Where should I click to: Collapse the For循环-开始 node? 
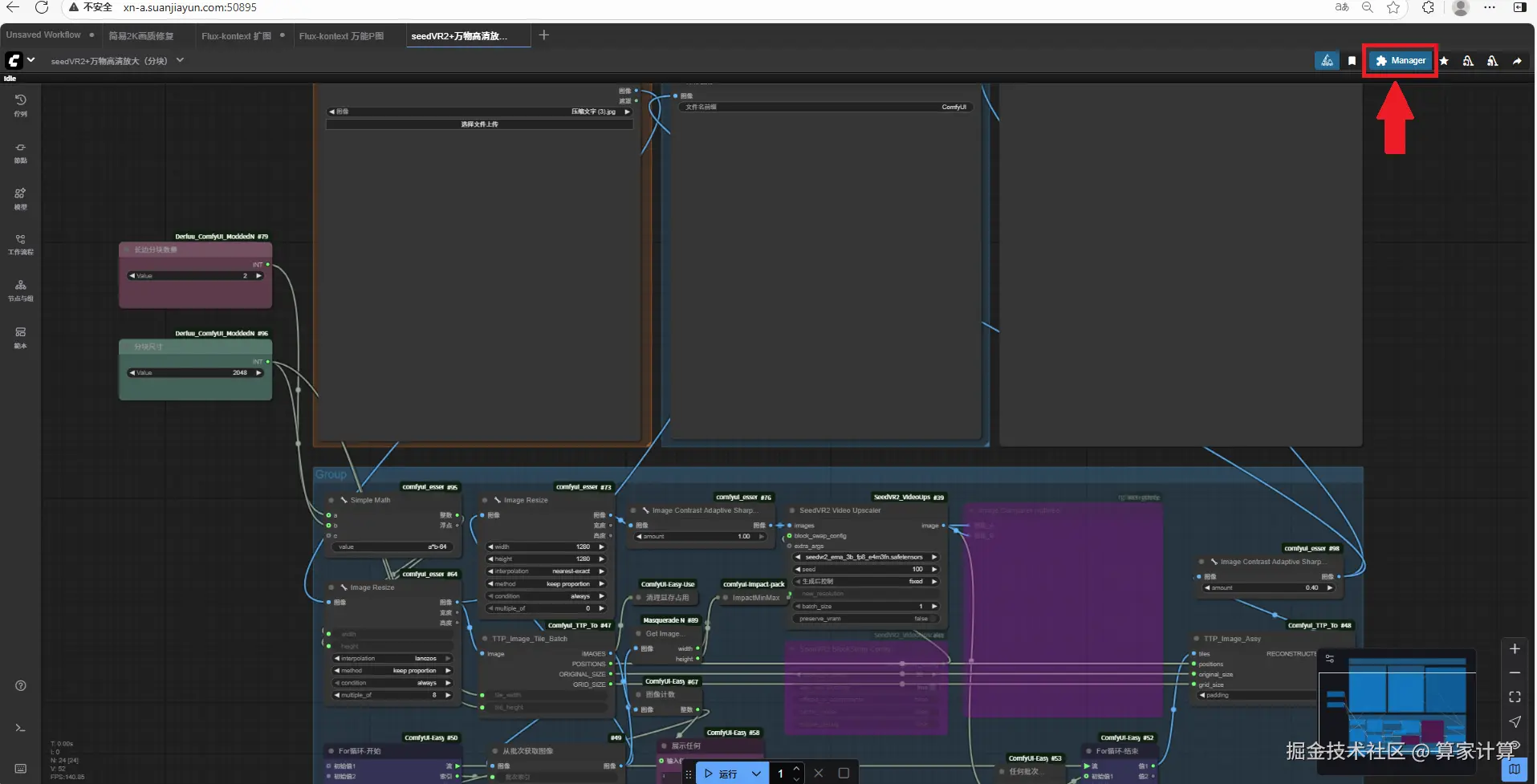pyautogui.click(x=331, y=751)
